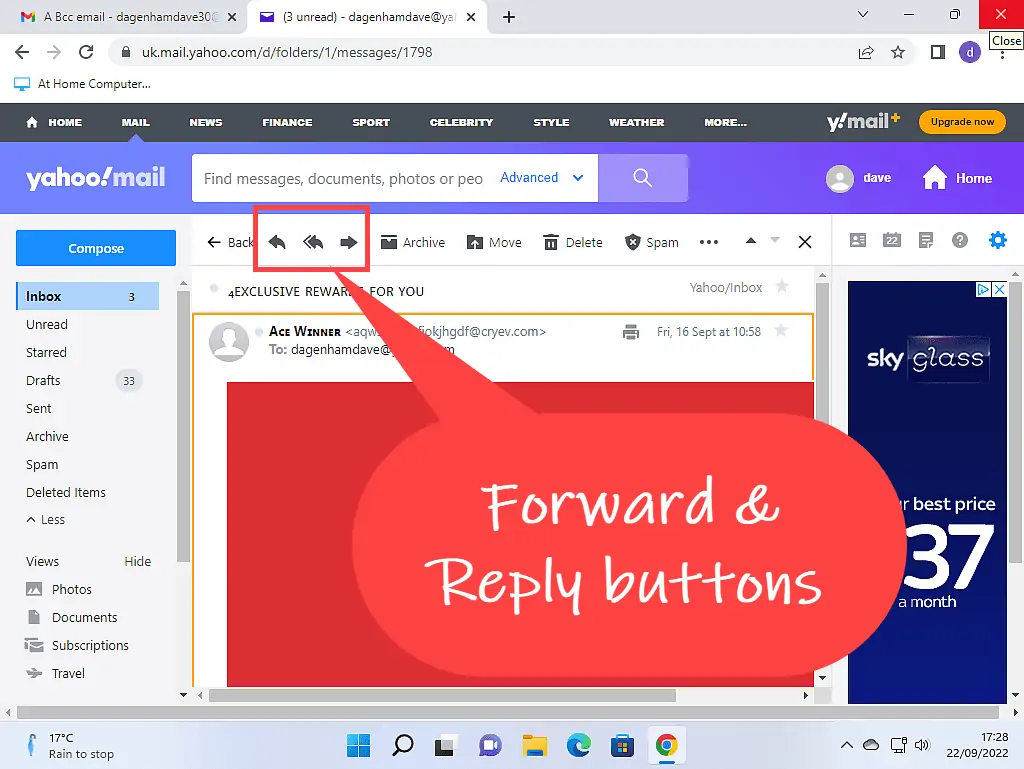1024x769 pixels.
Task: Open Yahoo Mail settings gear
Action: [997, 240]
